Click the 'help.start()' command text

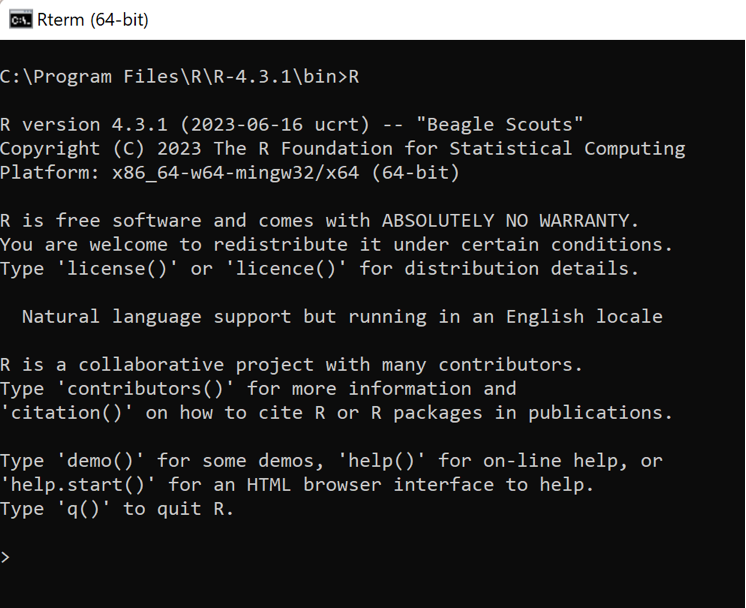78,485
